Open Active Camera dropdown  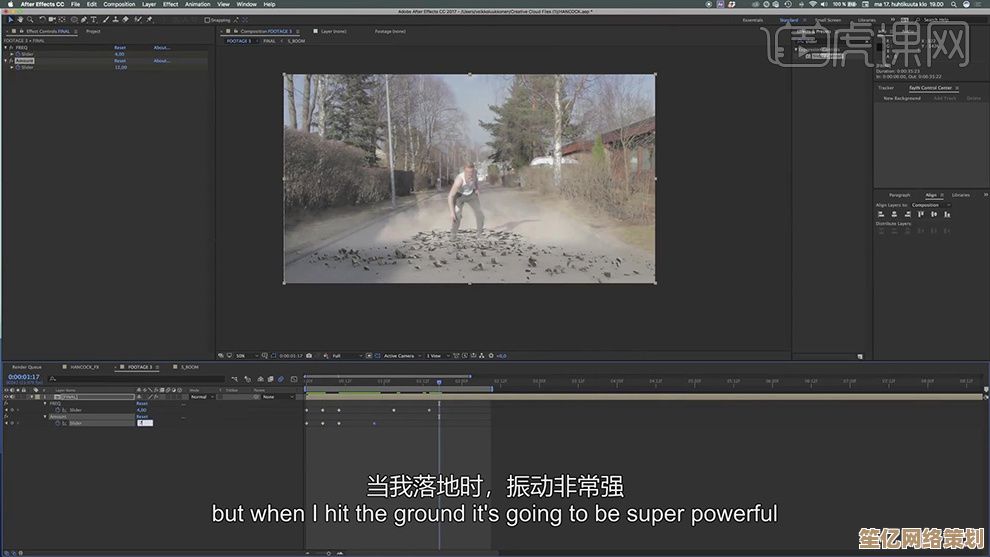point(402,356)
